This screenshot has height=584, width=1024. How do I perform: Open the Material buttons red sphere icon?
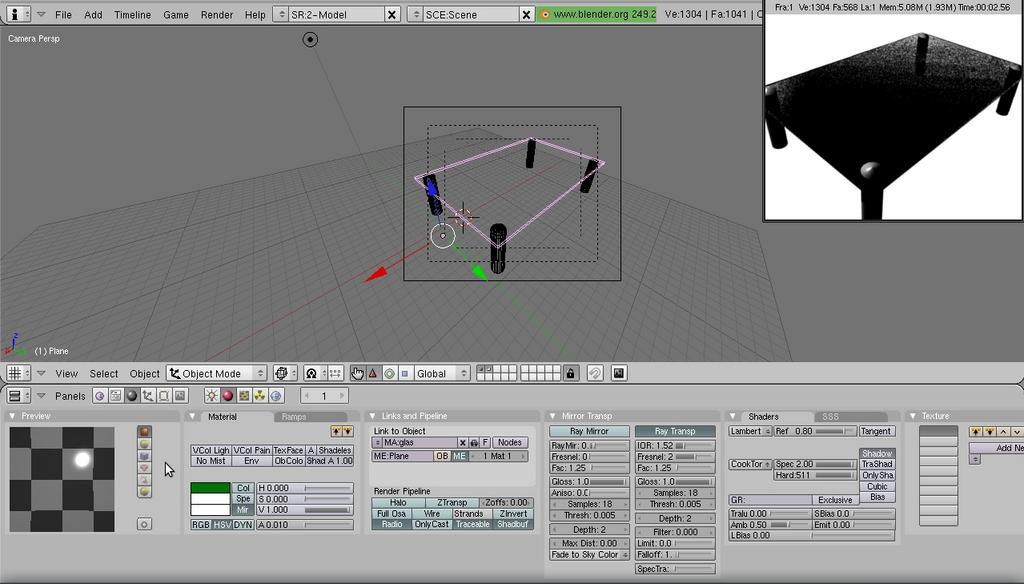228,396
